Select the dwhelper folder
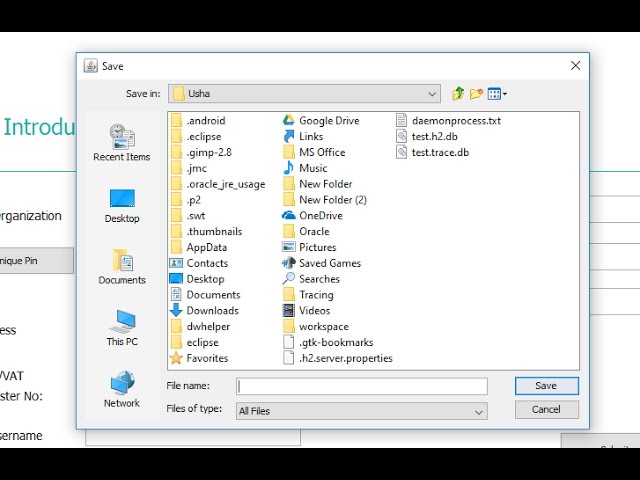Screen dimensions: 640x480 point(200,327)
